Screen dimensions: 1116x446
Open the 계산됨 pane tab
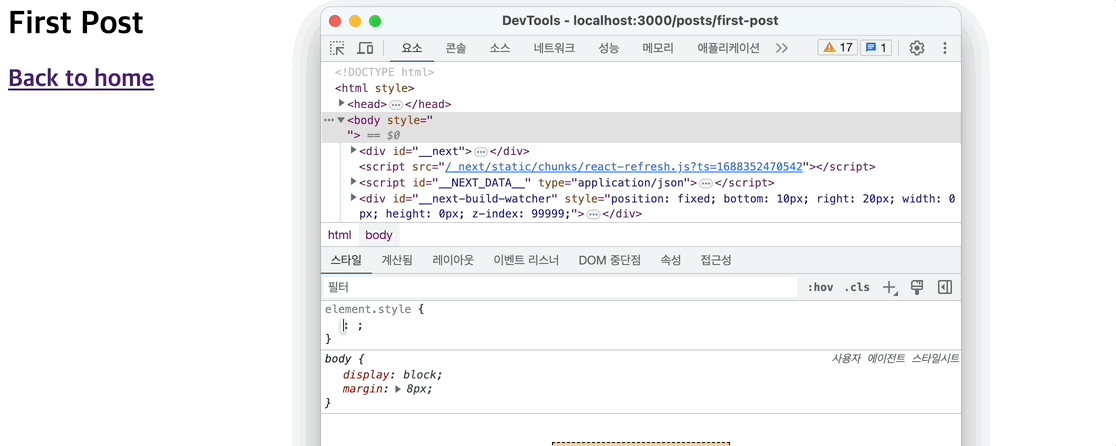tap(396, 260)
